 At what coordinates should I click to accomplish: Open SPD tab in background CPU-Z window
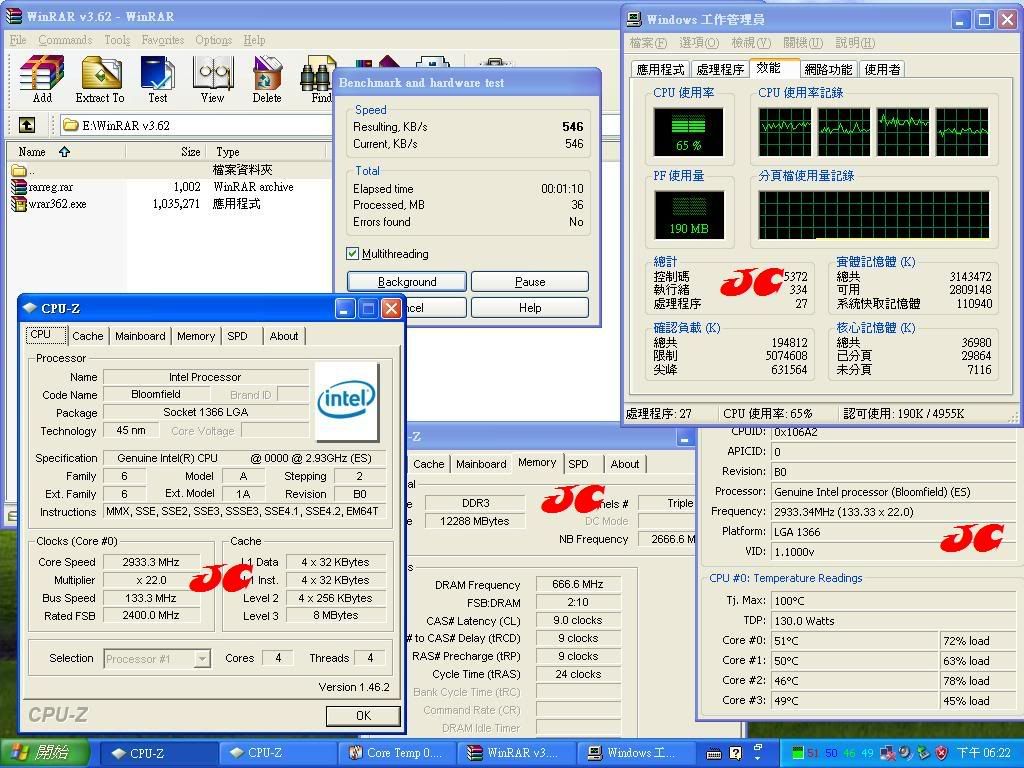point(578,464)
